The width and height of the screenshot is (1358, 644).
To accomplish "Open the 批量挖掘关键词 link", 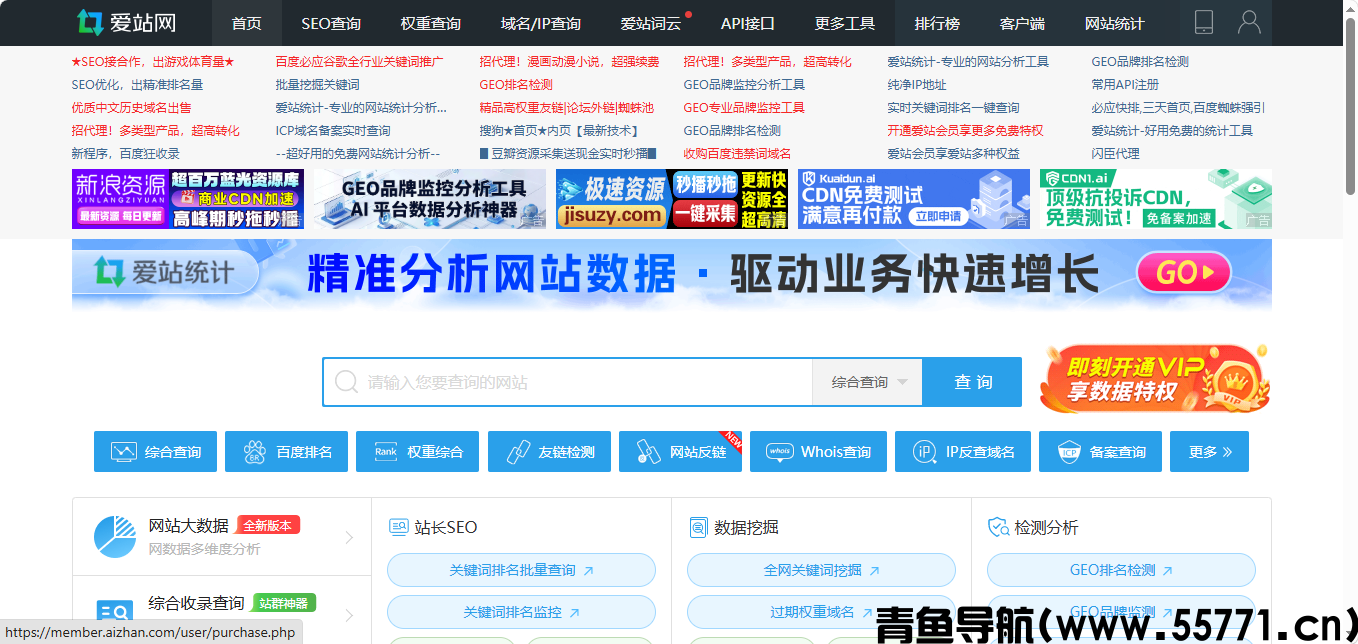I will pos(318,85).
